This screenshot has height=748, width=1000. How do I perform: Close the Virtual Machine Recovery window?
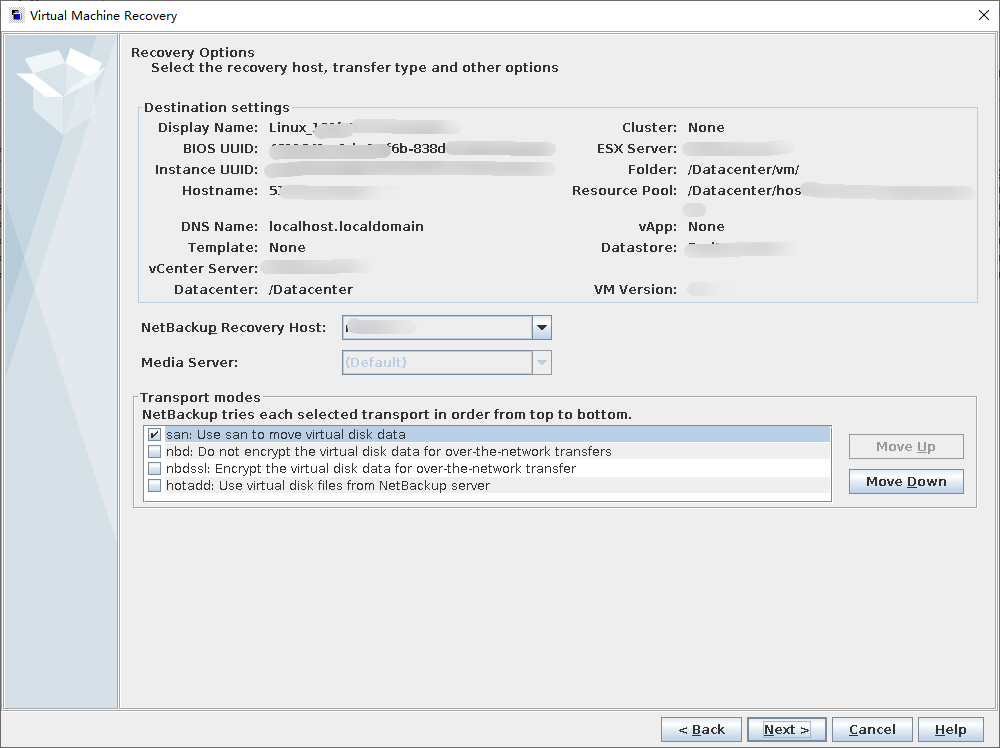click(x=981, y=16)
